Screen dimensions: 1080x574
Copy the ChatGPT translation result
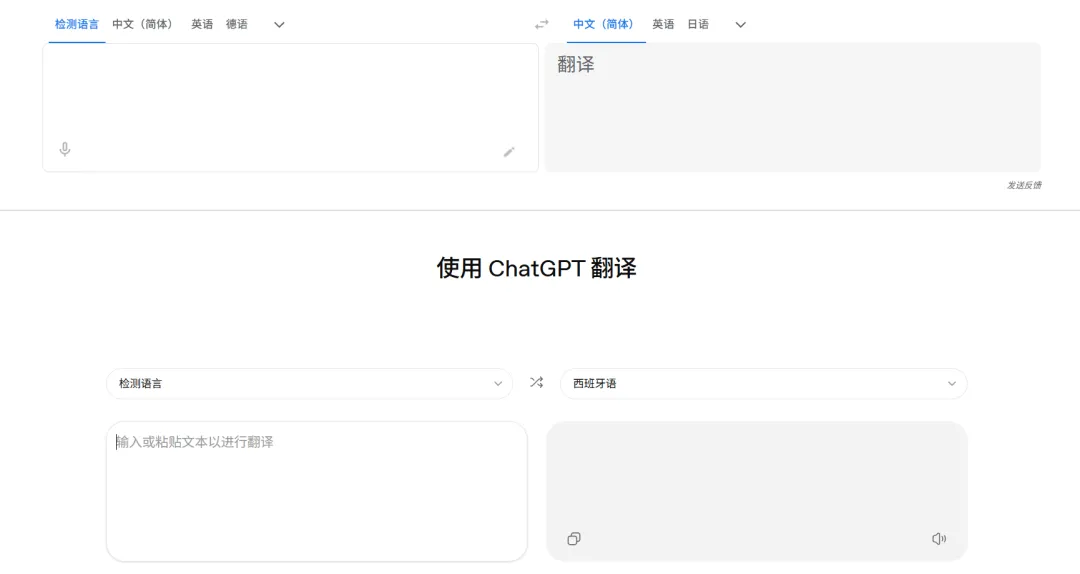tap(574, 538)
